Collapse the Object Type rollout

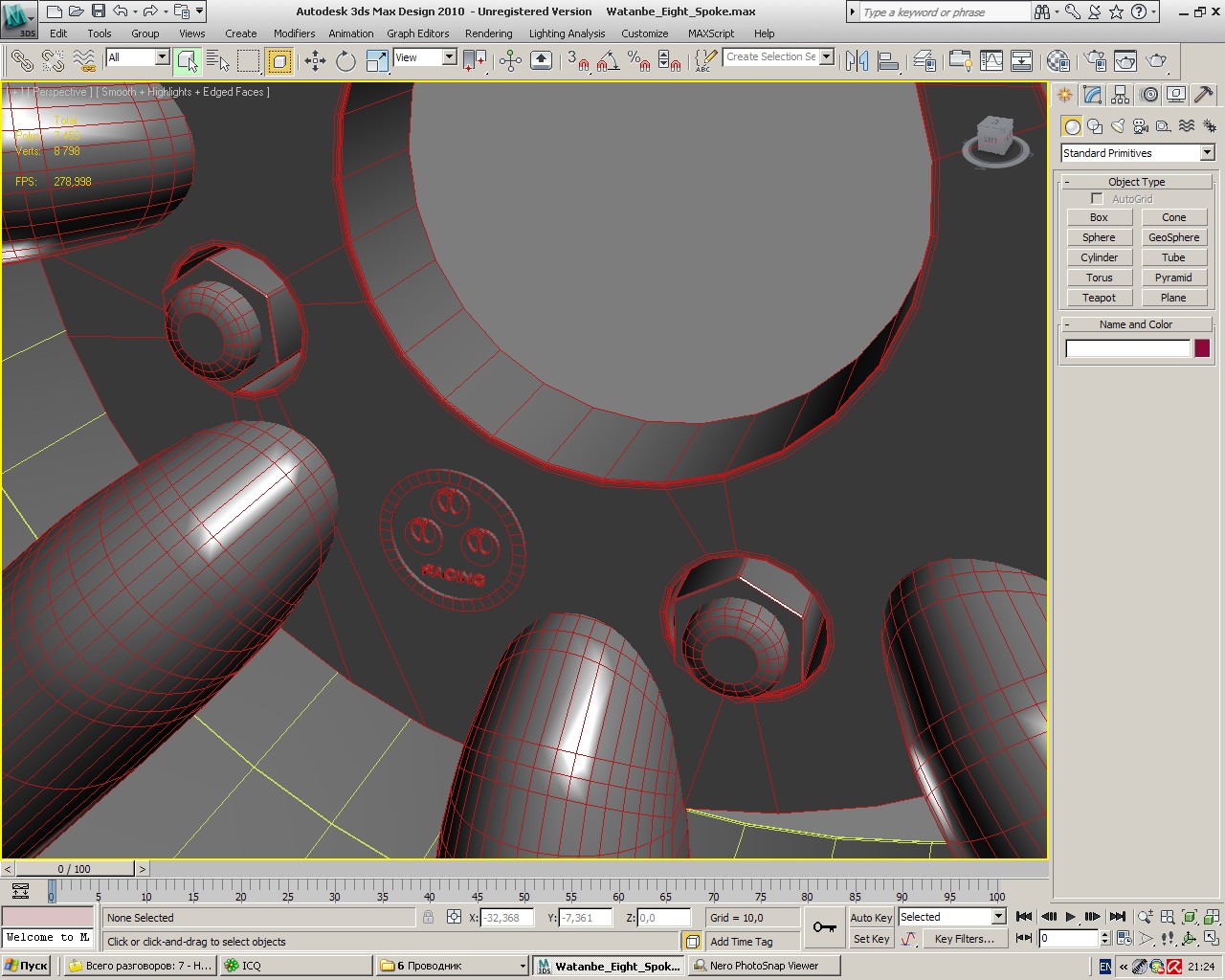tap(1137, 182)
